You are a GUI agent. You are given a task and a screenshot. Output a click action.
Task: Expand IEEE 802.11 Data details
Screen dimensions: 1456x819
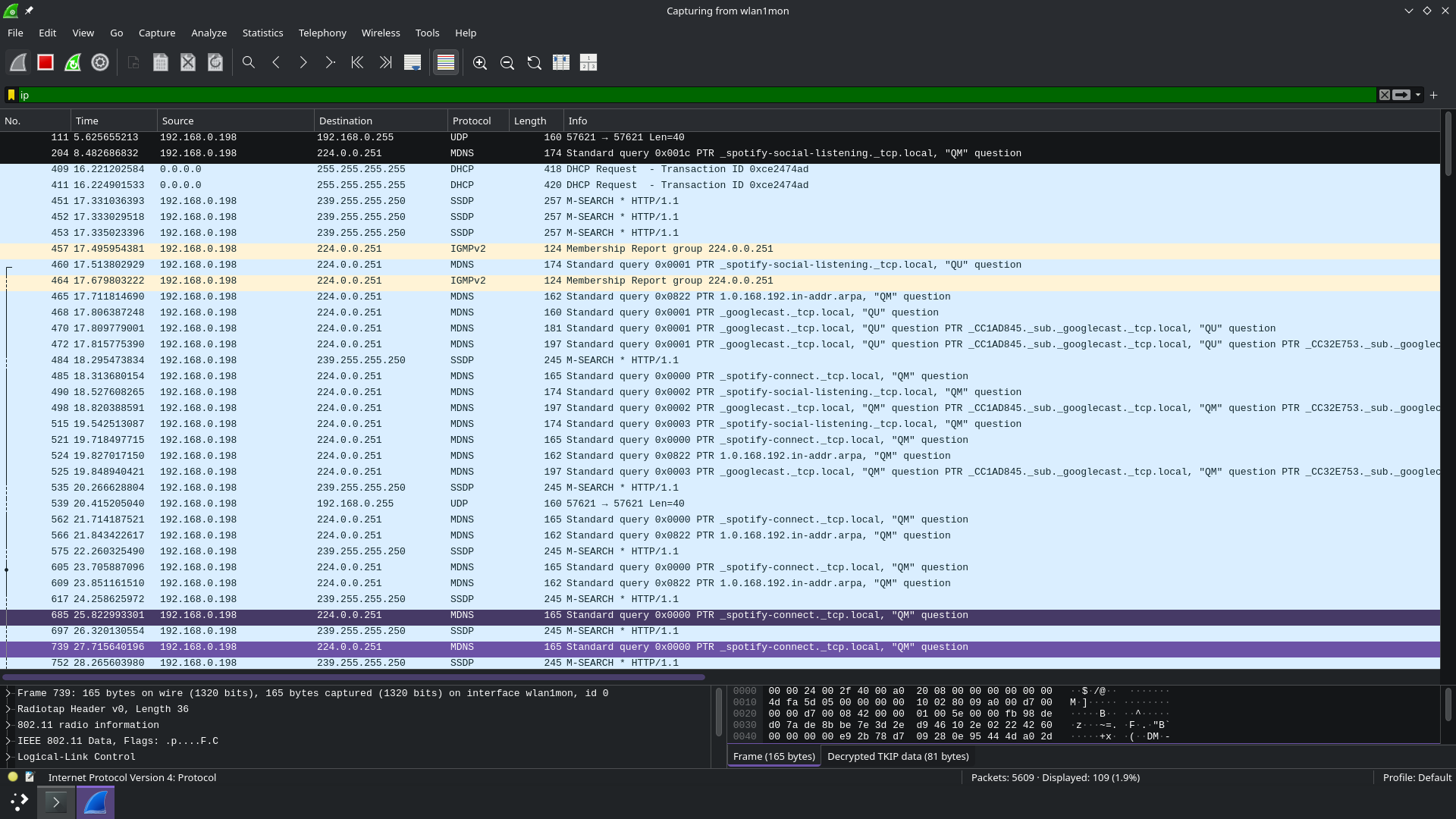point(8,741)
